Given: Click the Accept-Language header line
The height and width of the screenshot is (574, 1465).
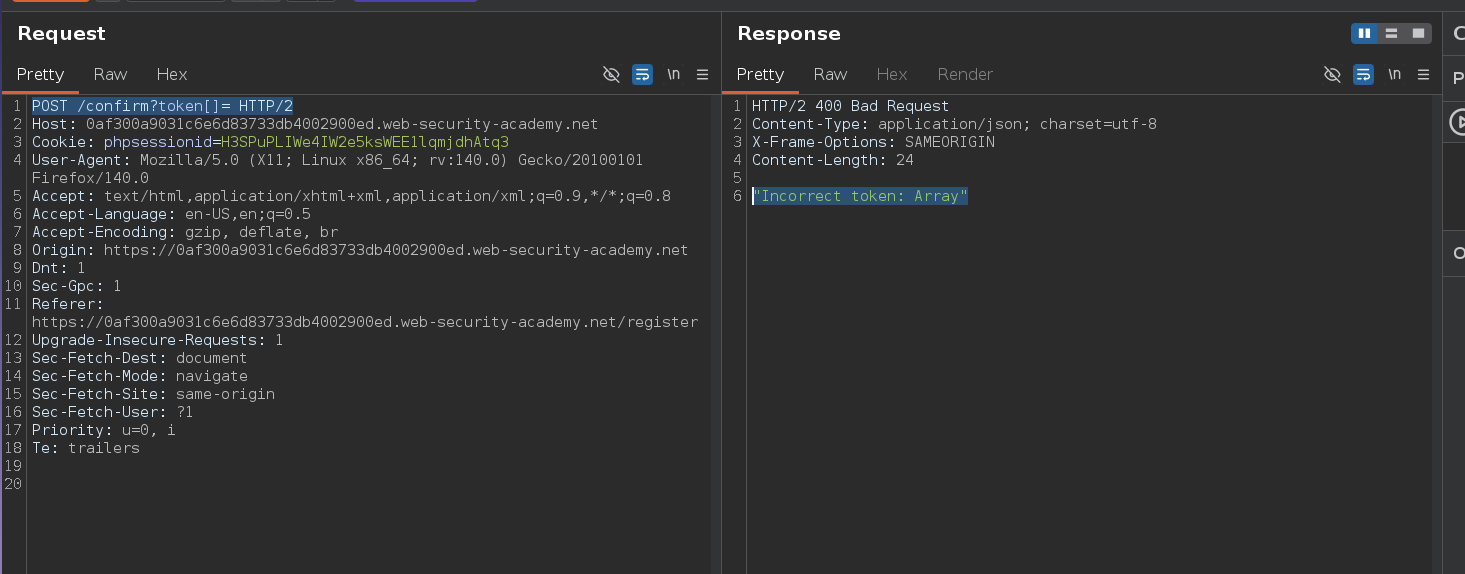Looking at the screenshot, I should [x=171, y=214].
